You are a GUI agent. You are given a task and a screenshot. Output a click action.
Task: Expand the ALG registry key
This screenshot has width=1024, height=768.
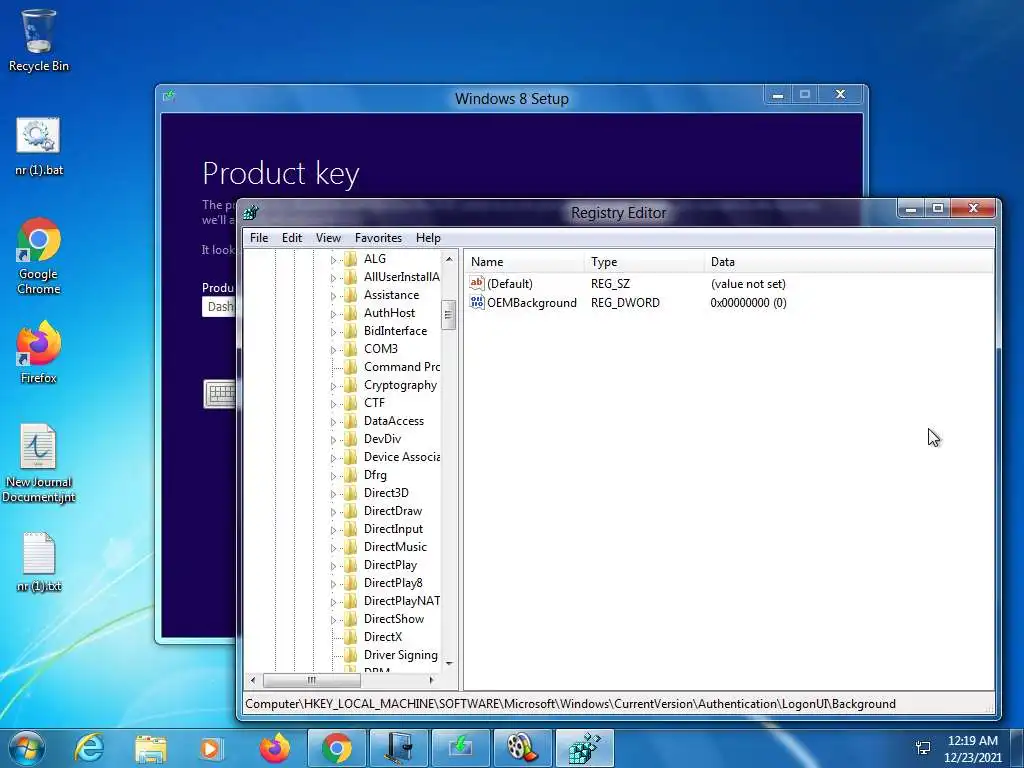(333, 260)
